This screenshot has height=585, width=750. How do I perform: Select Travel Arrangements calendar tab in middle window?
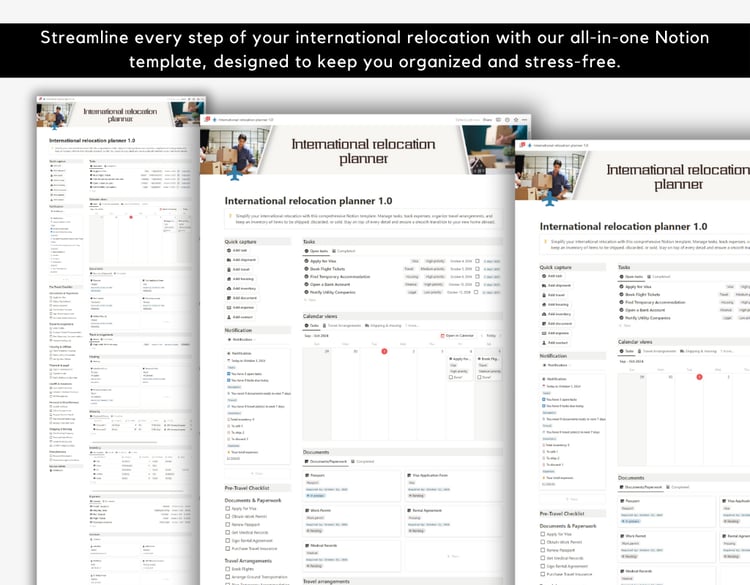click(x=342, y=326)
